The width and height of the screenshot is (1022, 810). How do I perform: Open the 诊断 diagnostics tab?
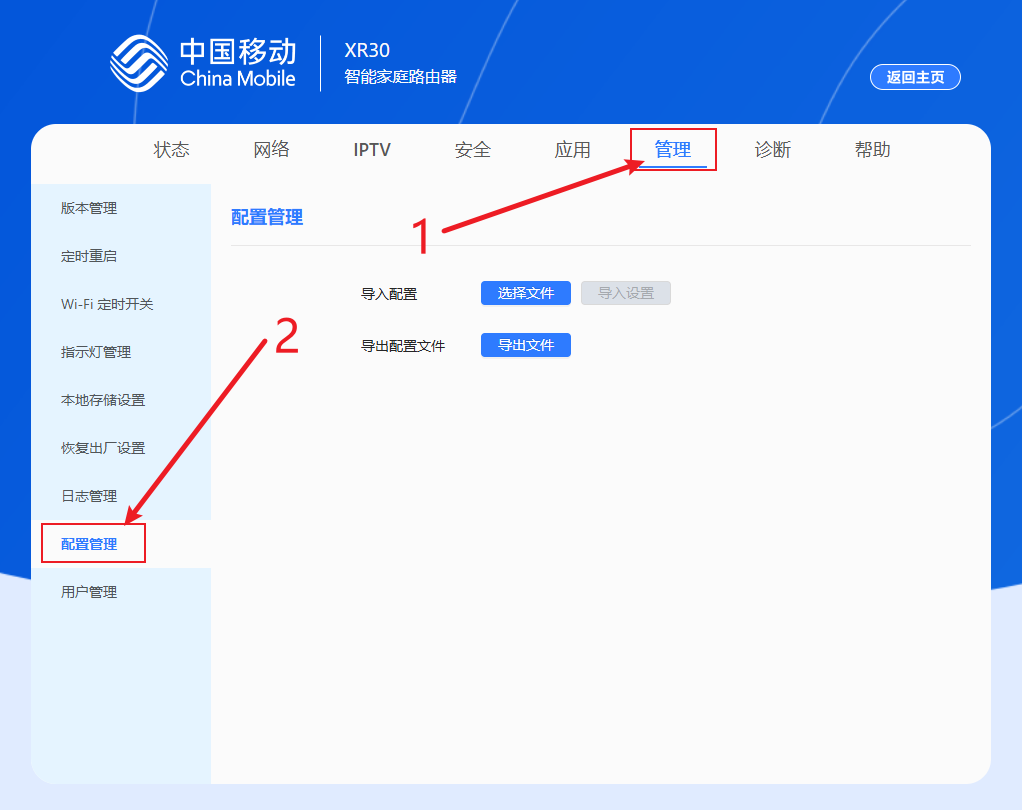[772, 149]
